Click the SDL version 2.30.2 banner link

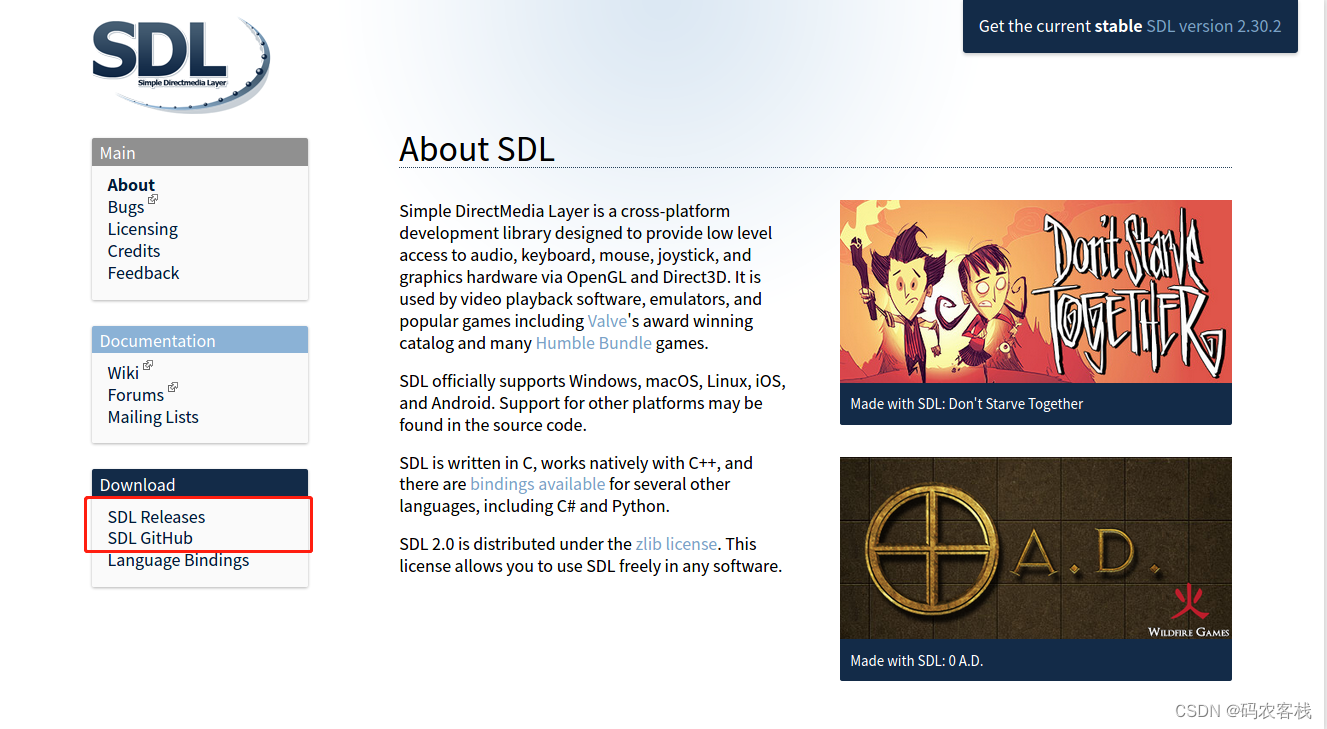coord(1213,26)
